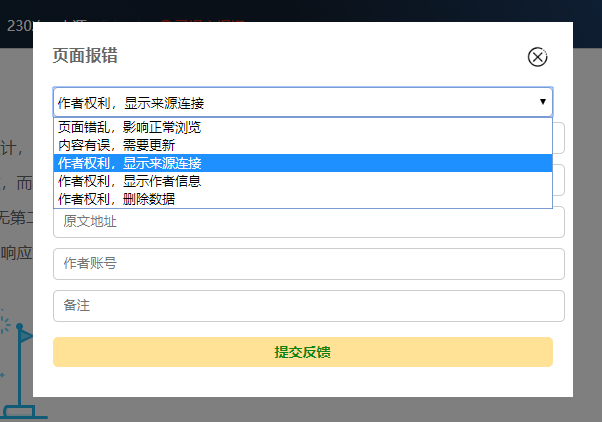Click the 页面报错 dialog heading
Viewport: 602px width, 422px height.
tap(85, 56)
